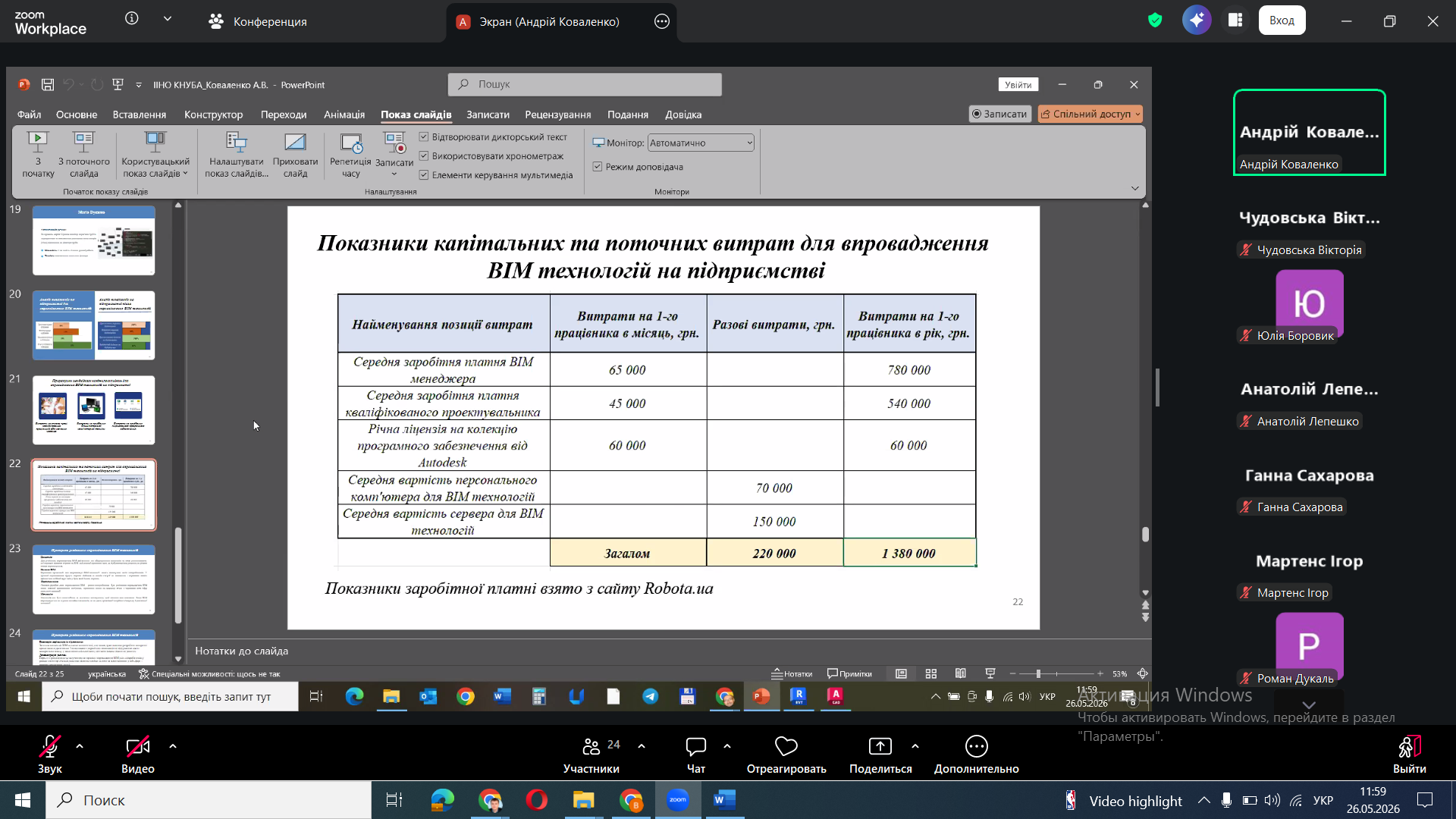The image size is (1456, 819).
Task: Open the Отреагировать reactions menu
Action: pos(786,755)
